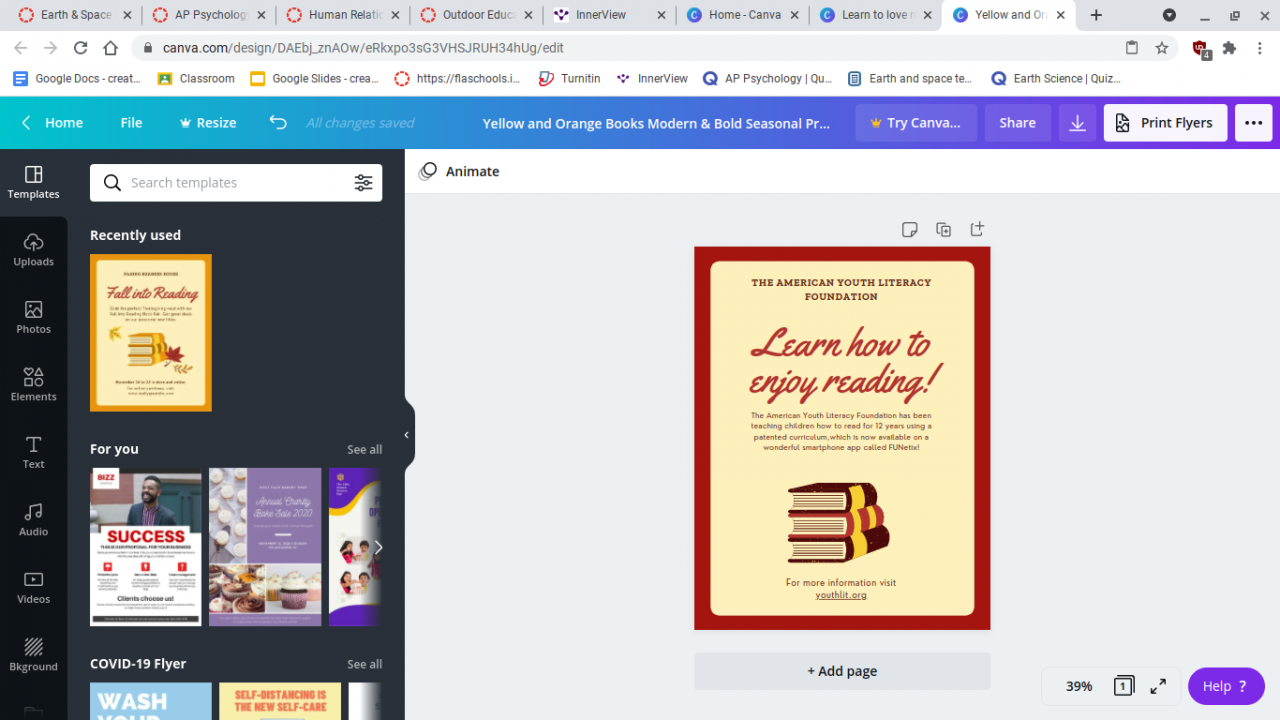Viewport: 1280px width, 720px height.
Task: Open the Uploads sidebar panel
Action: [x=33, y=250]
